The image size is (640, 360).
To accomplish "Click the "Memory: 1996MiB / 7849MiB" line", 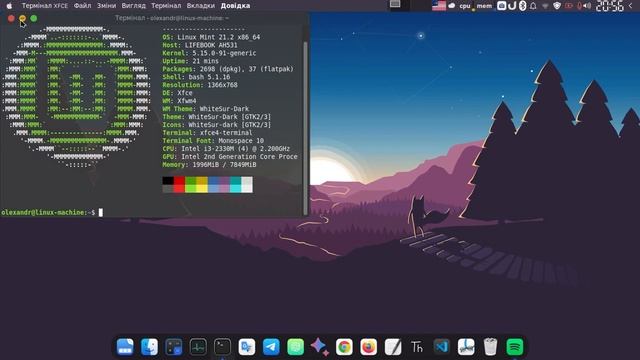I will pos(209,164).
